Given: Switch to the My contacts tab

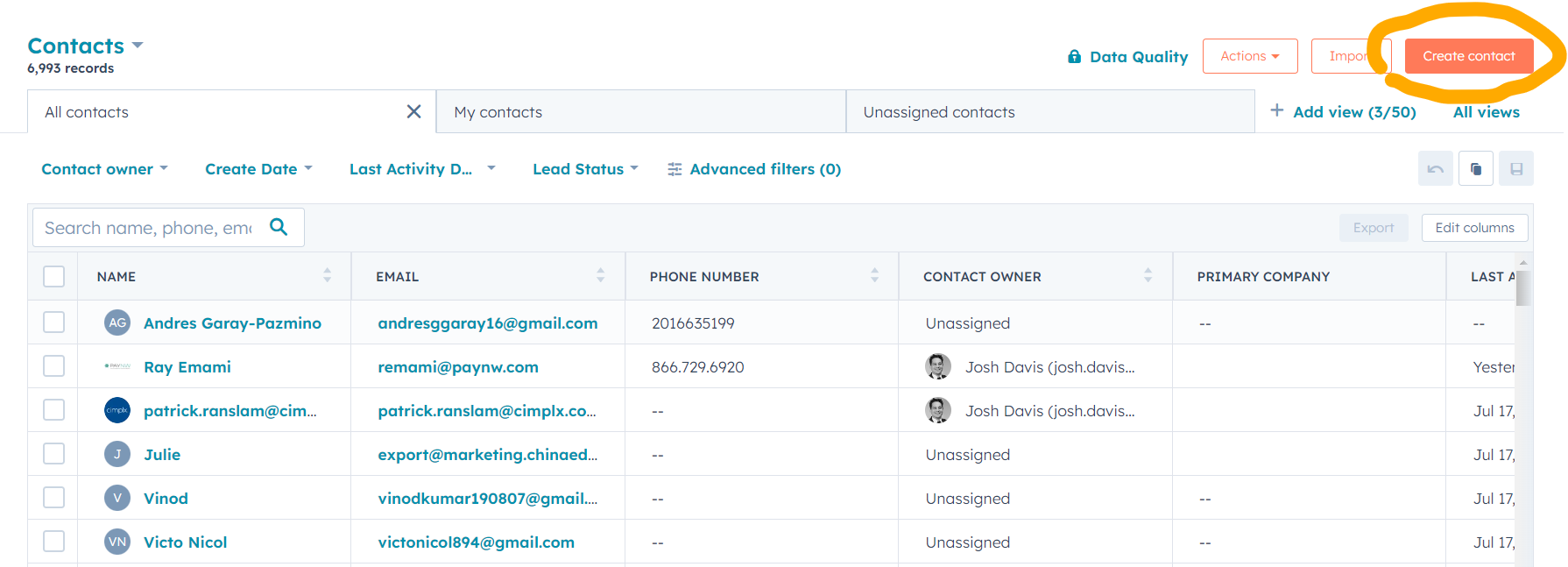Looking at the screenshot, I should coord(498,112).
